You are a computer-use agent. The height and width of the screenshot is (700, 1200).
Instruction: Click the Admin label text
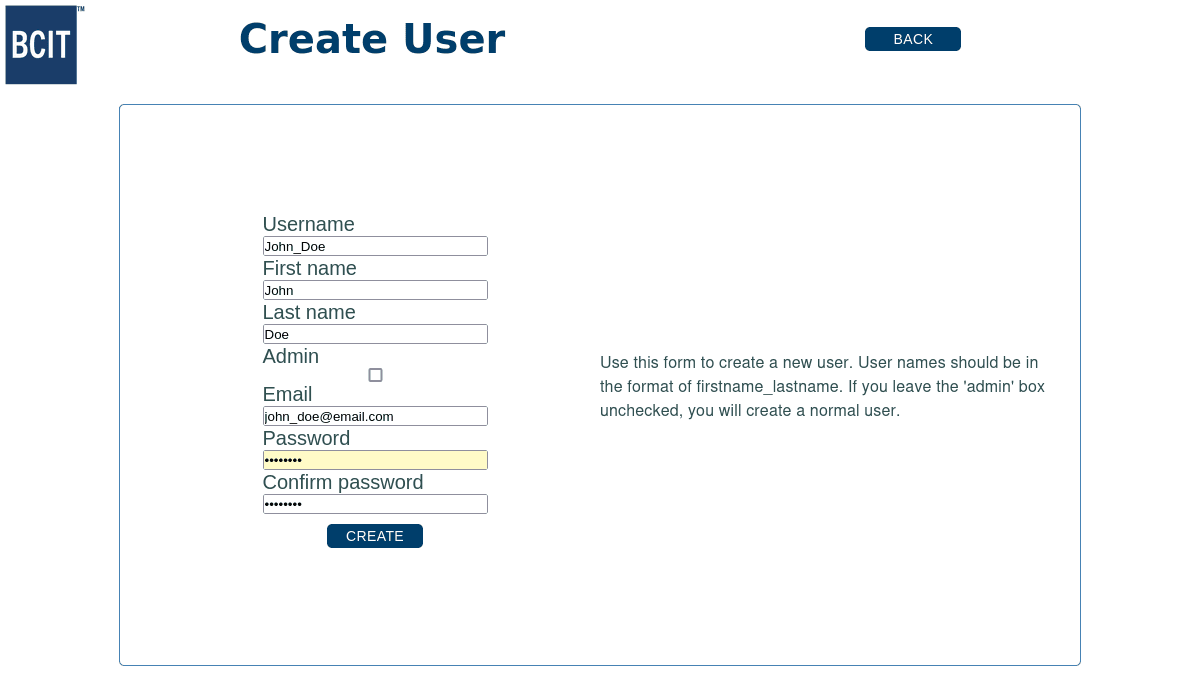coord(291,356)
